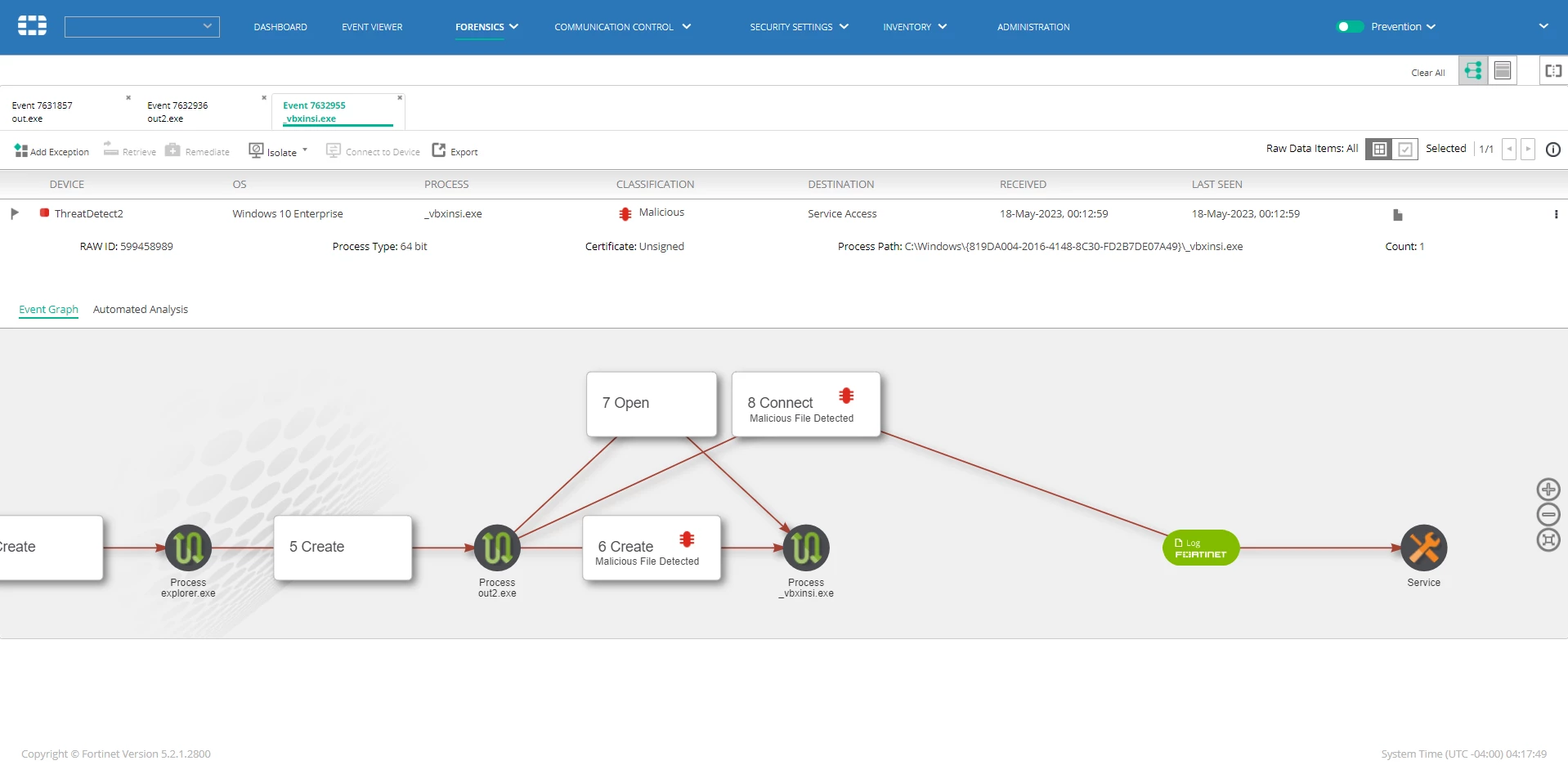Fit the event graph to view

(1548, 540)
